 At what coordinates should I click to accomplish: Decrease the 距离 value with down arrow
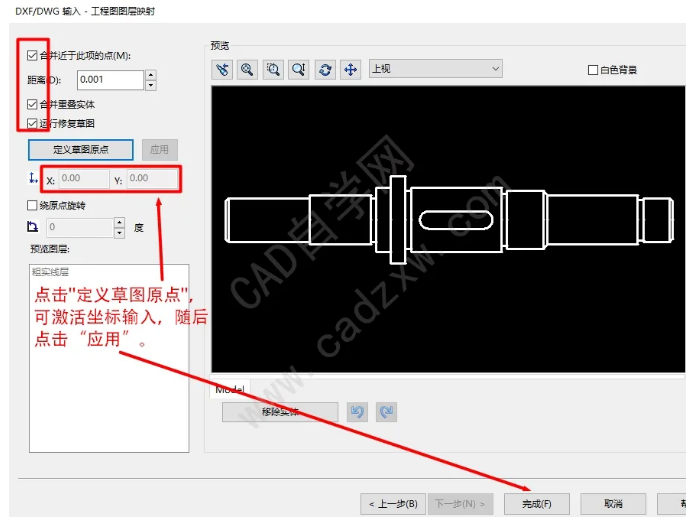[x=151, y=85]
